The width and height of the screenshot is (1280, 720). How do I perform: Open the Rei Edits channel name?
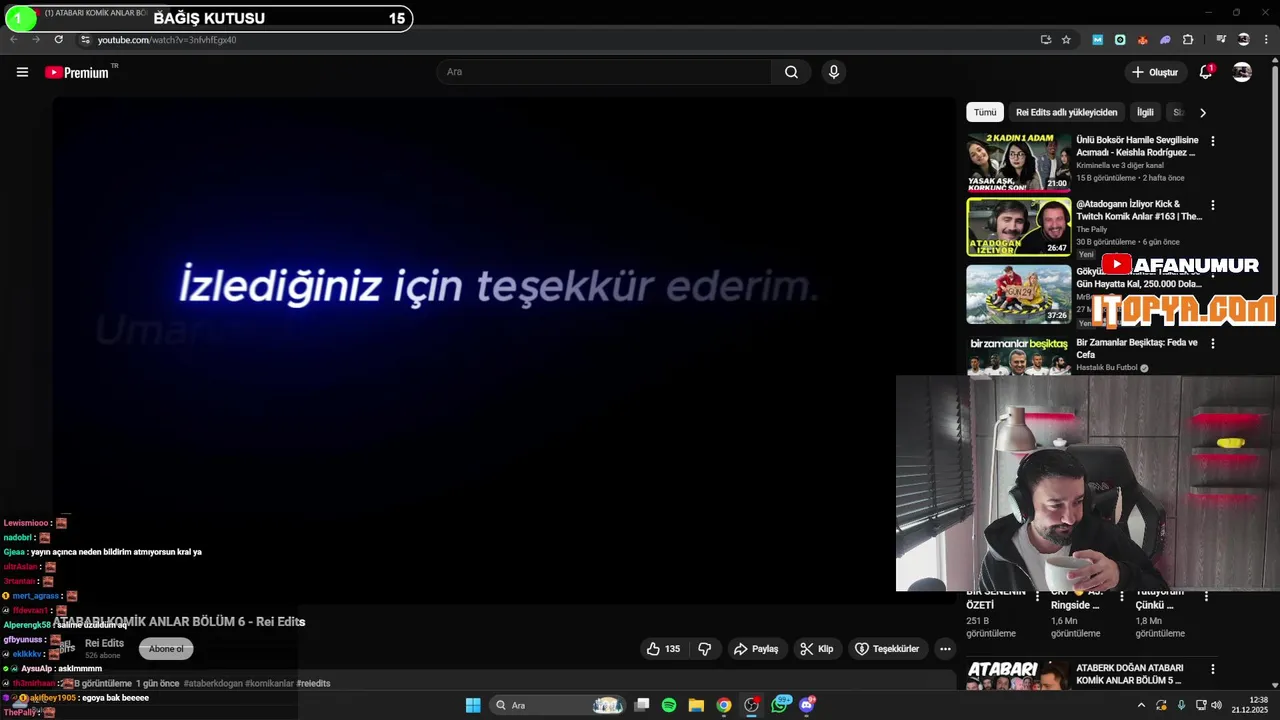coord(104,643)
